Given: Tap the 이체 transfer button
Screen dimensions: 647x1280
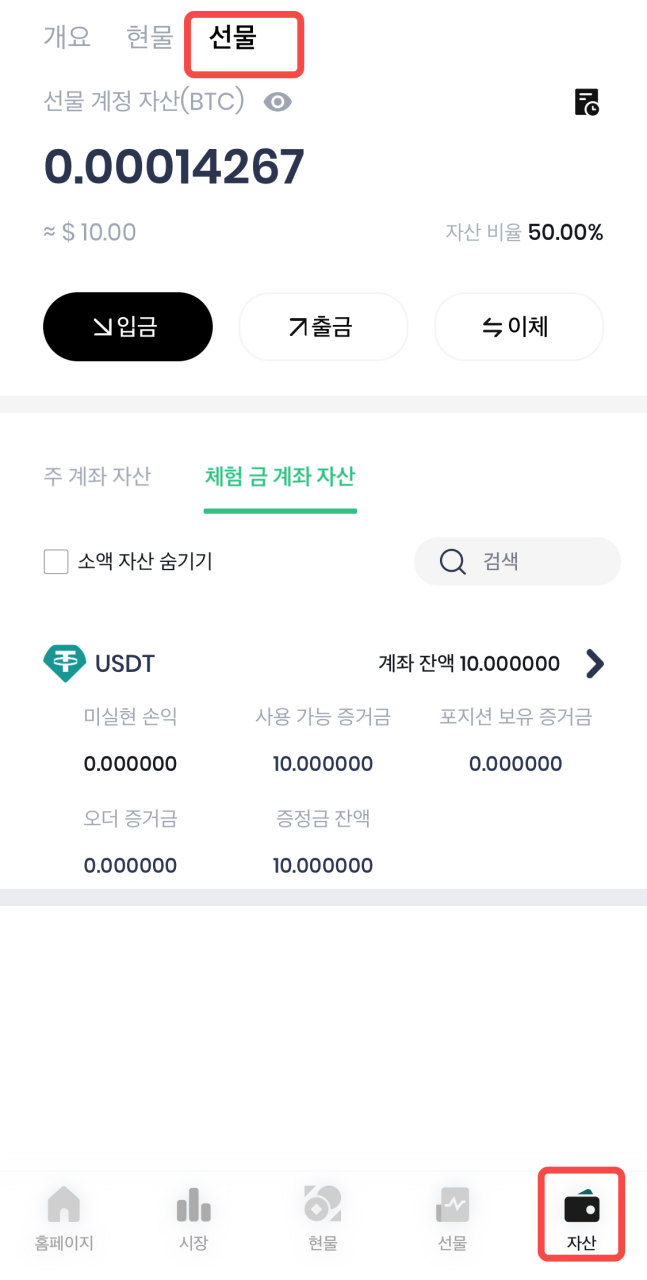Looking at the screenshot, I should tap(518, 326).
